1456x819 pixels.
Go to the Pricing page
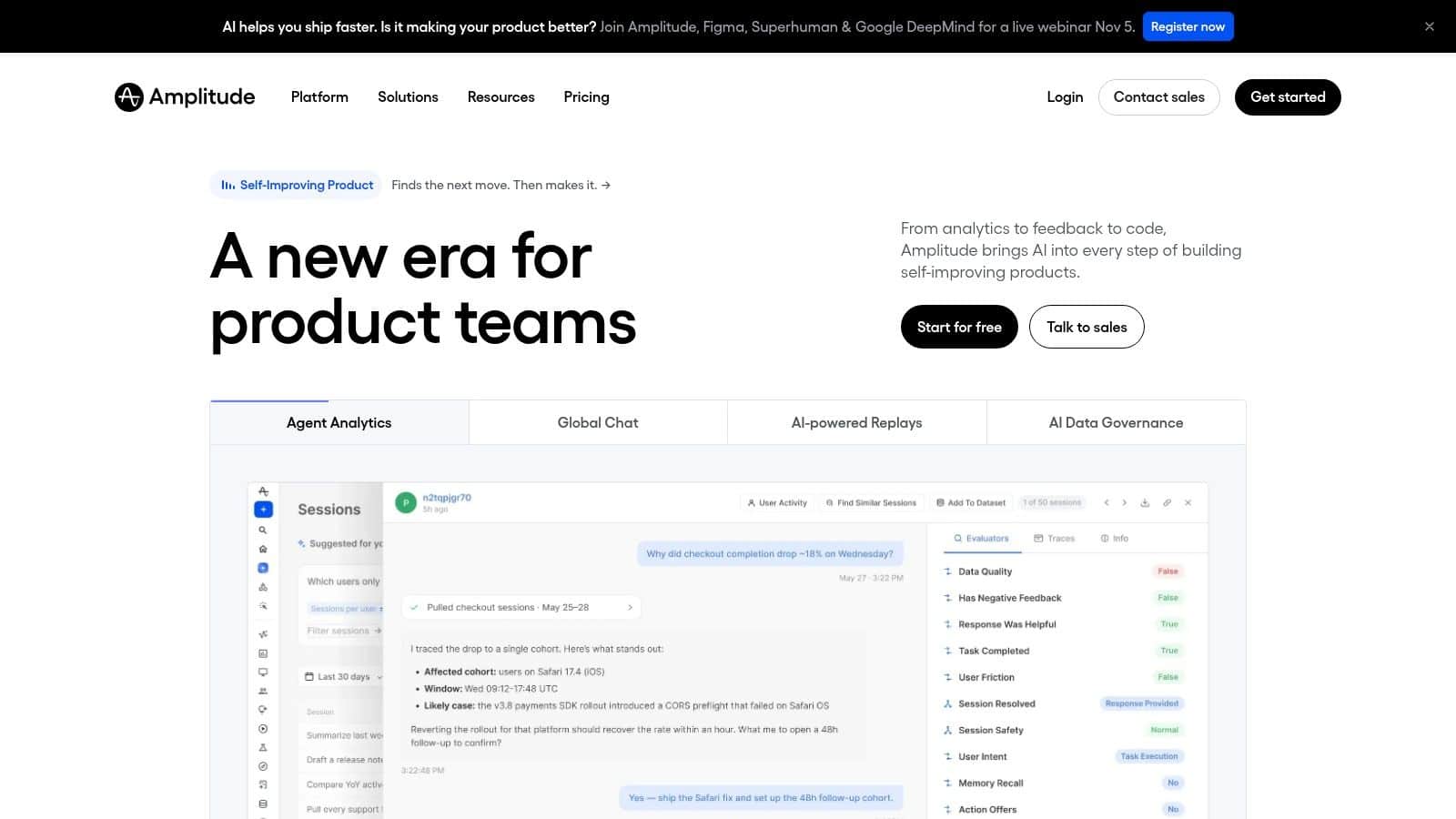[586, 96]
